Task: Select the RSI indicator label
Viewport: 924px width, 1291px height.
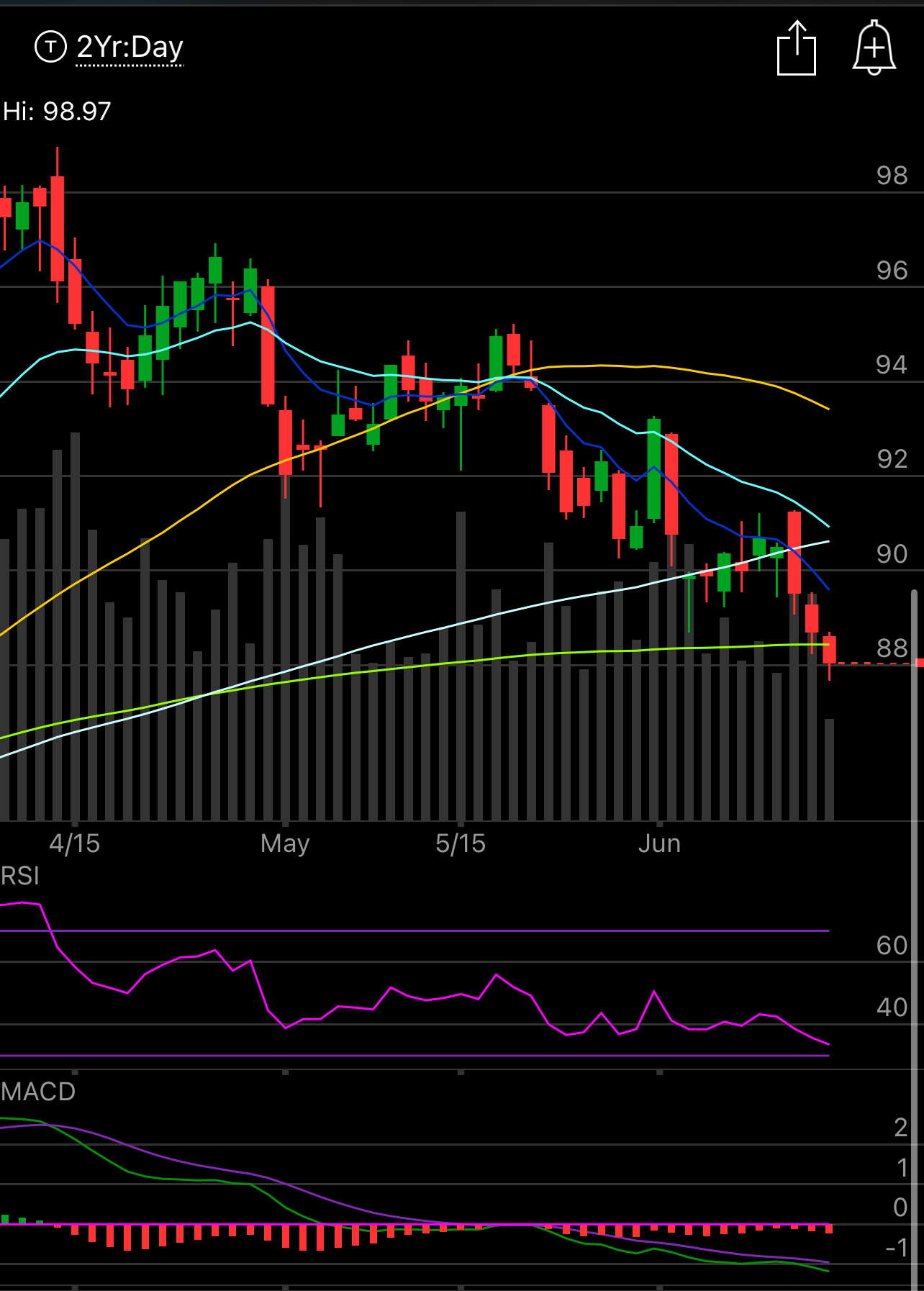Action: pyautogui.click(x=20, y=876)
